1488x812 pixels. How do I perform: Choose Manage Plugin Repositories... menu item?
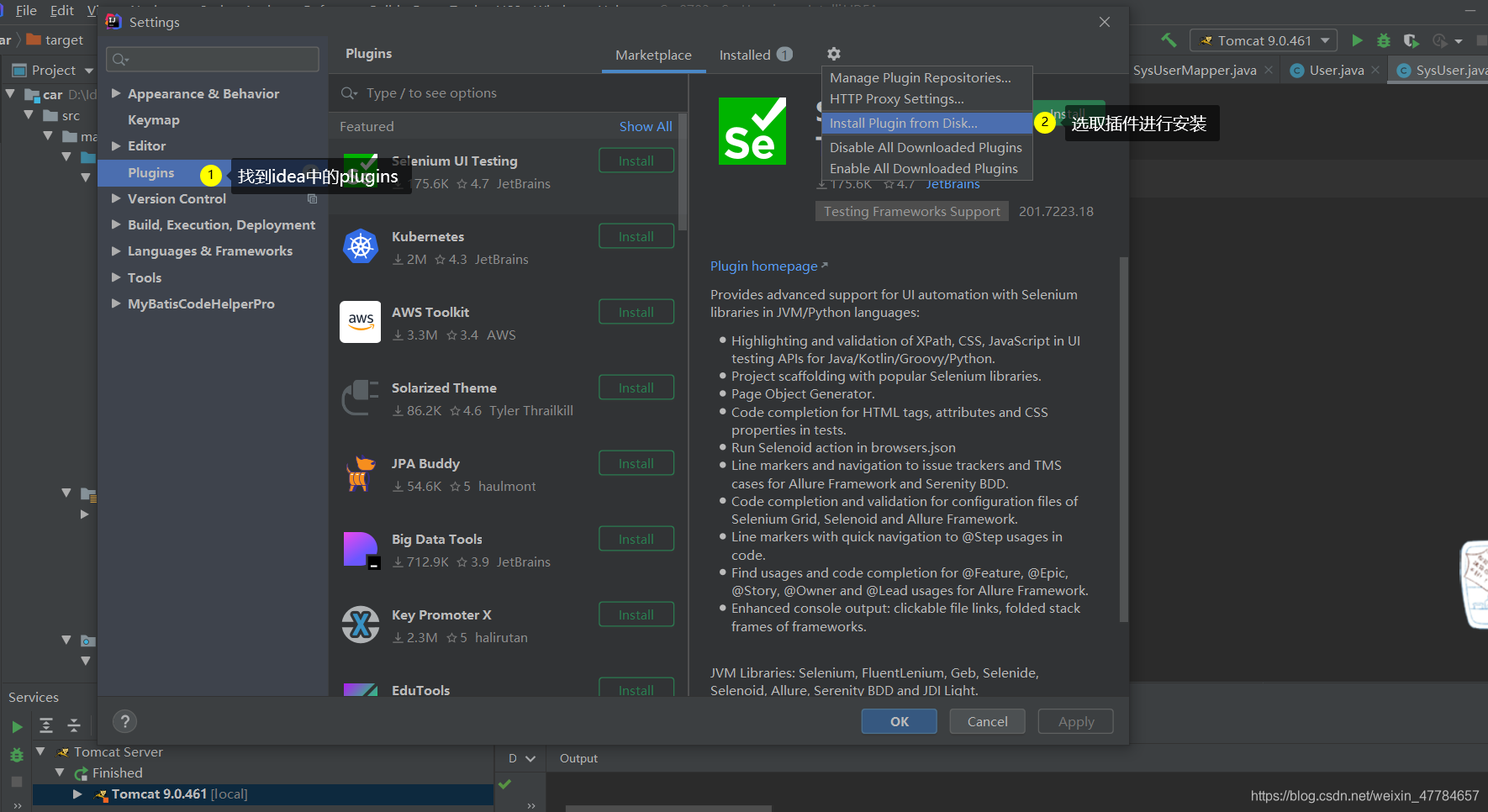[926, 77]
